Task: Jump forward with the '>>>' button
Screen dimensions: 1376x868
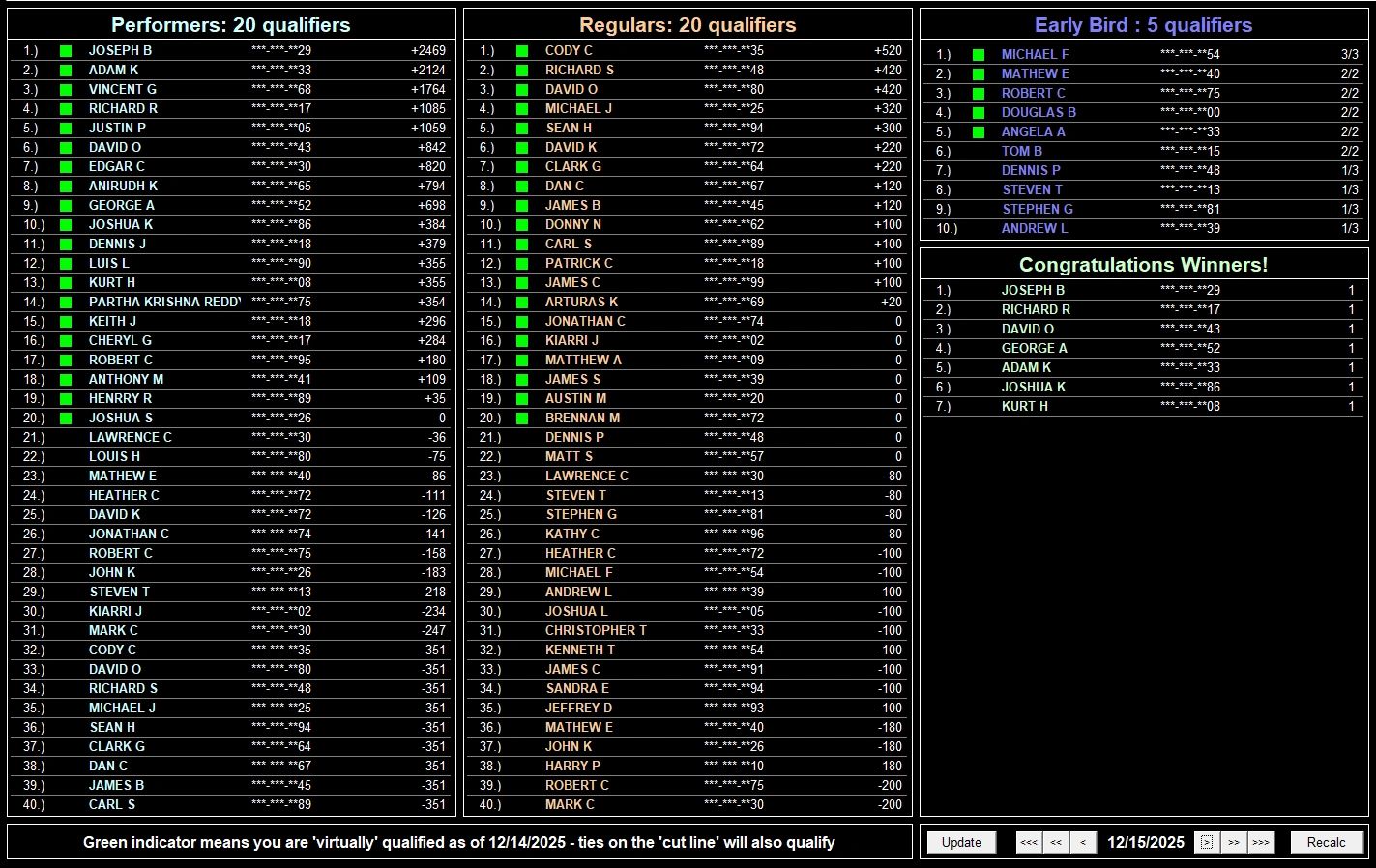Action: click(x=1260, y=842)
